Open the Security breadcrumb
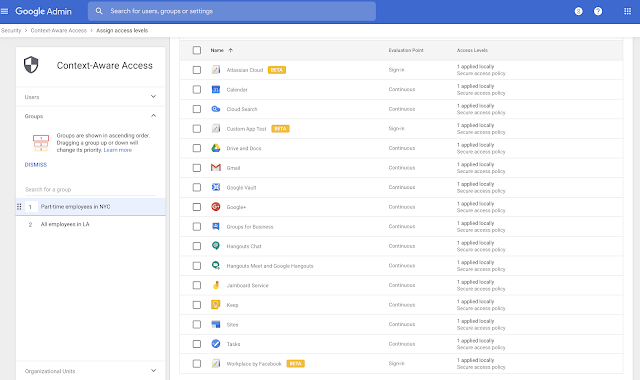The width and height of the screenshot is (640, 380). coord(11,31)
